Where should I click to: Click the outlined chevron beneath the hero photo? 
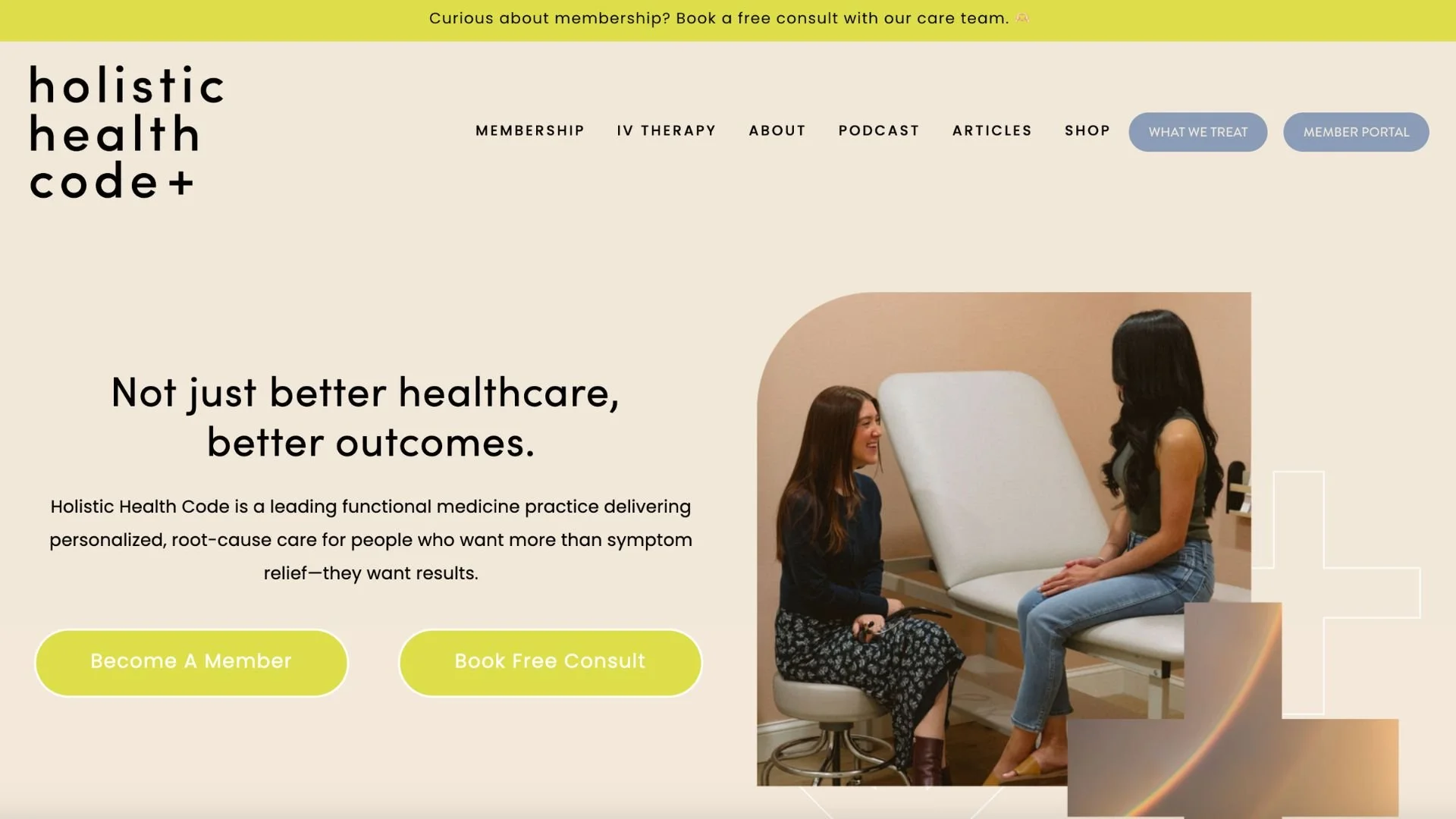pyautogui.click(x=901, y=802)
